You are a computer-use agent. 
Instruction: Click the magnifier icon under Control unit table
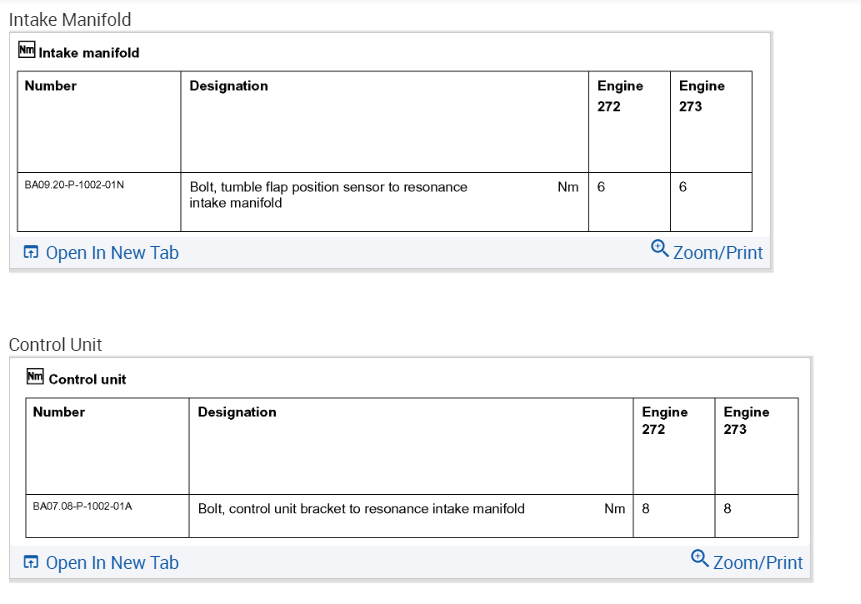point(700,558)
